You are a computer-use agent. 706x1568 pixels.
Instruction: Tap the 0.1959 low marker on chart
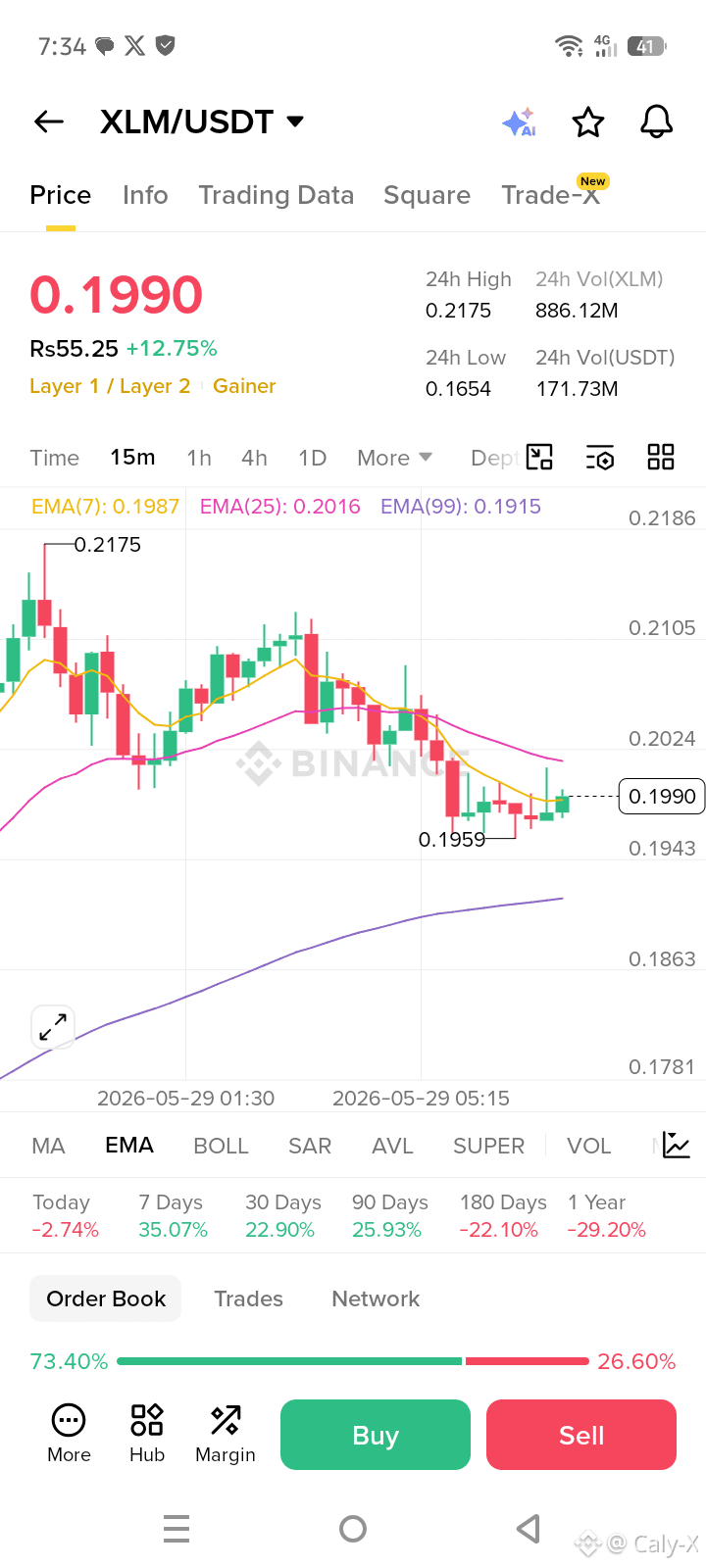click(x=452, y=840)
